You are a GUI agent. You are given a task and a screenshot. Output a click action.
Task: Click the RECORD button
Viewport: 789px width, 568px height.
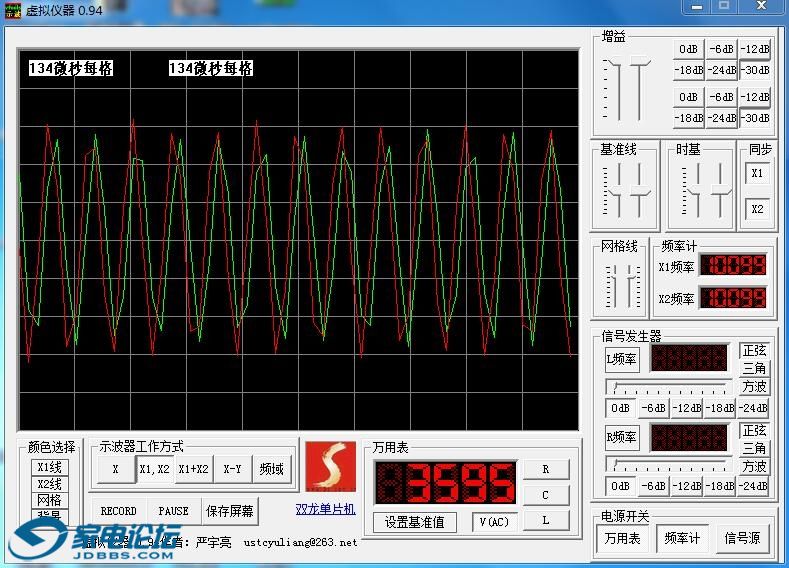[x=119, y=511]
